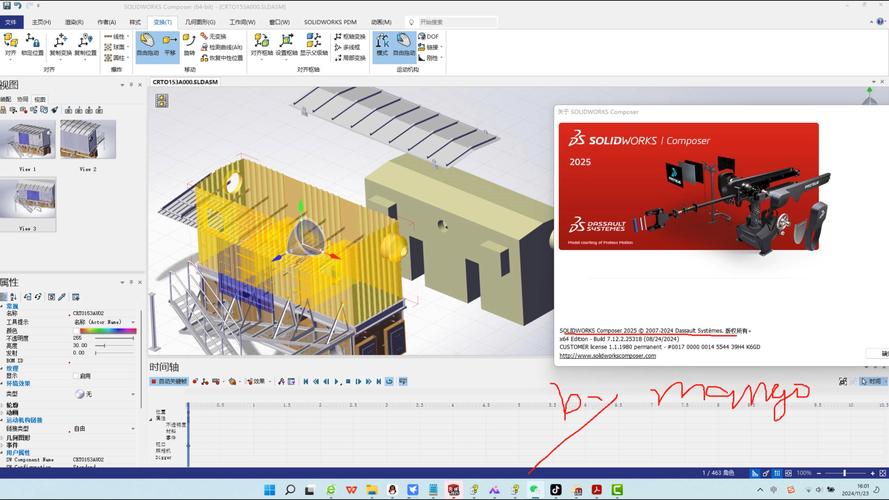Open the 刚性 rigid dropdown
This screenshot has height=500, width=889.
coord(431,58)
